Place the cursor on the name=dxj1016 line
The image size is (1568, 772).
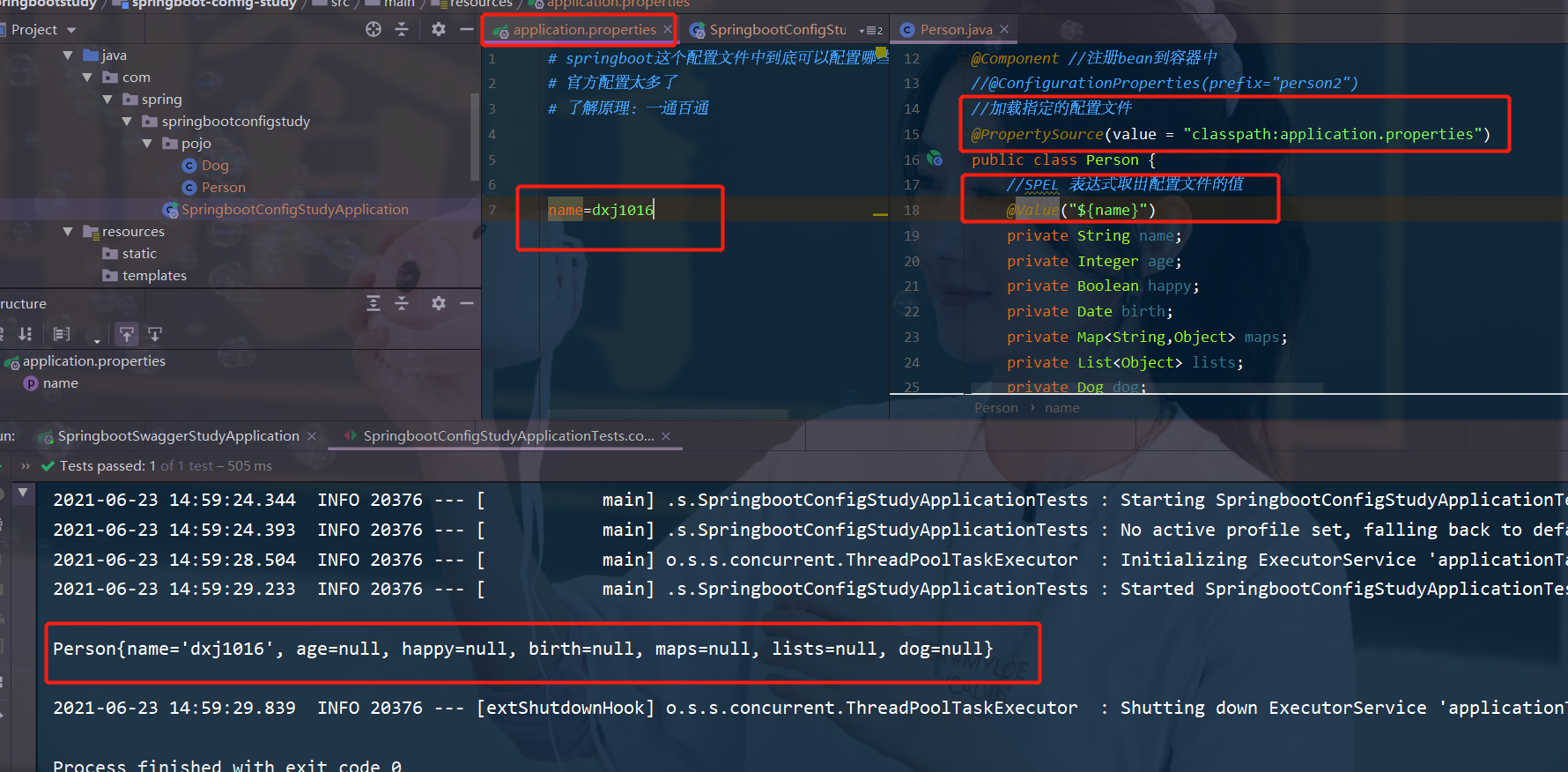[x=601, y=210]
